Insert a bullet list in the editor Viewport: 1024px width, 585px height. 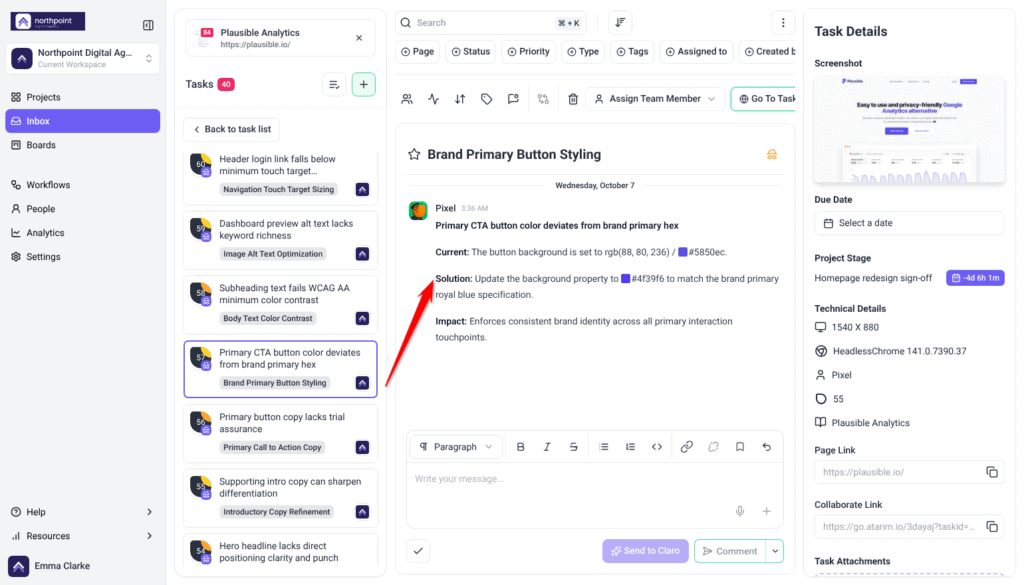(603, 447)
